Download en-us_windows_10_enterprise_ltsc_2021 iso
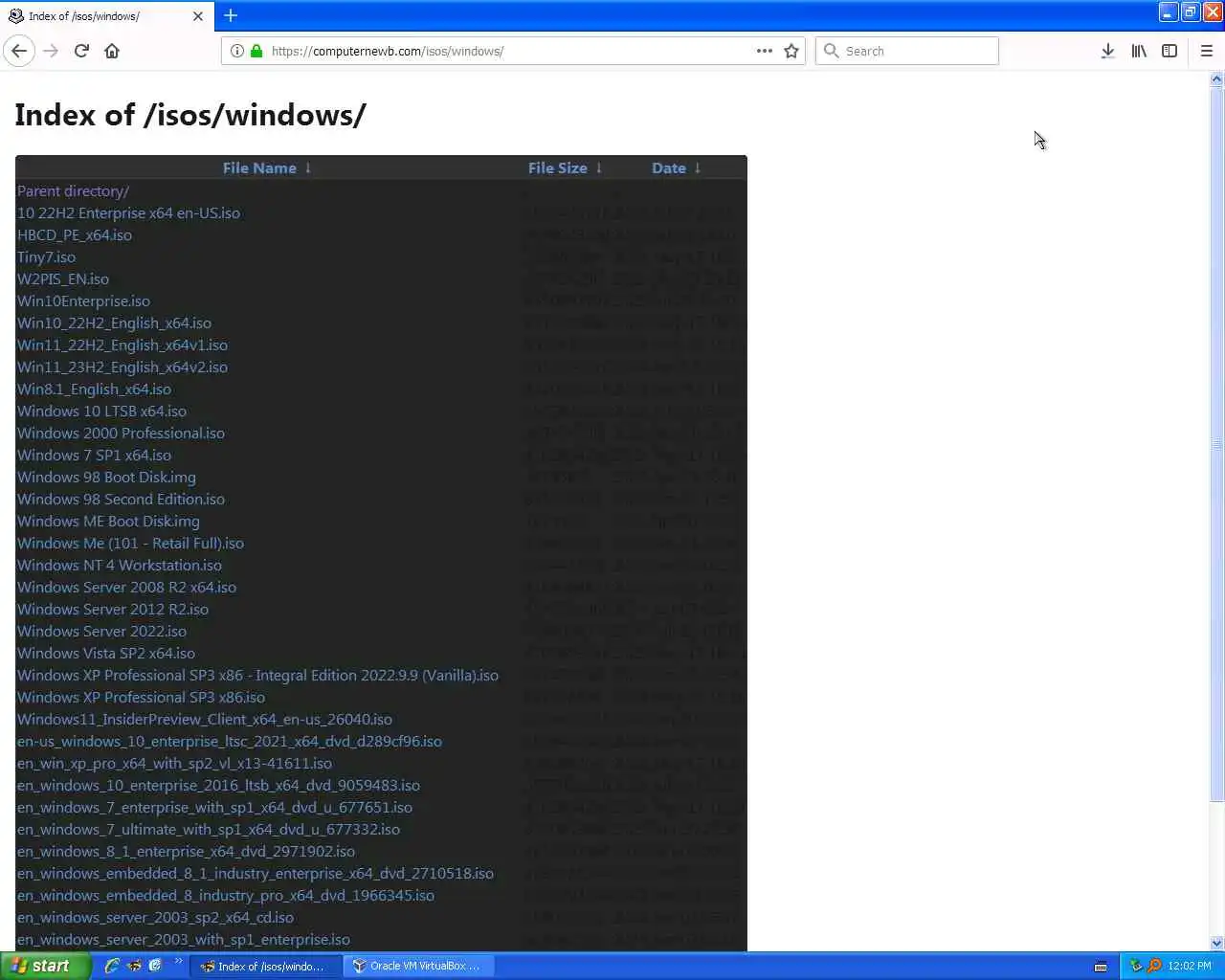This screenshot has height=980, width=1225. (x=230, y=741)
